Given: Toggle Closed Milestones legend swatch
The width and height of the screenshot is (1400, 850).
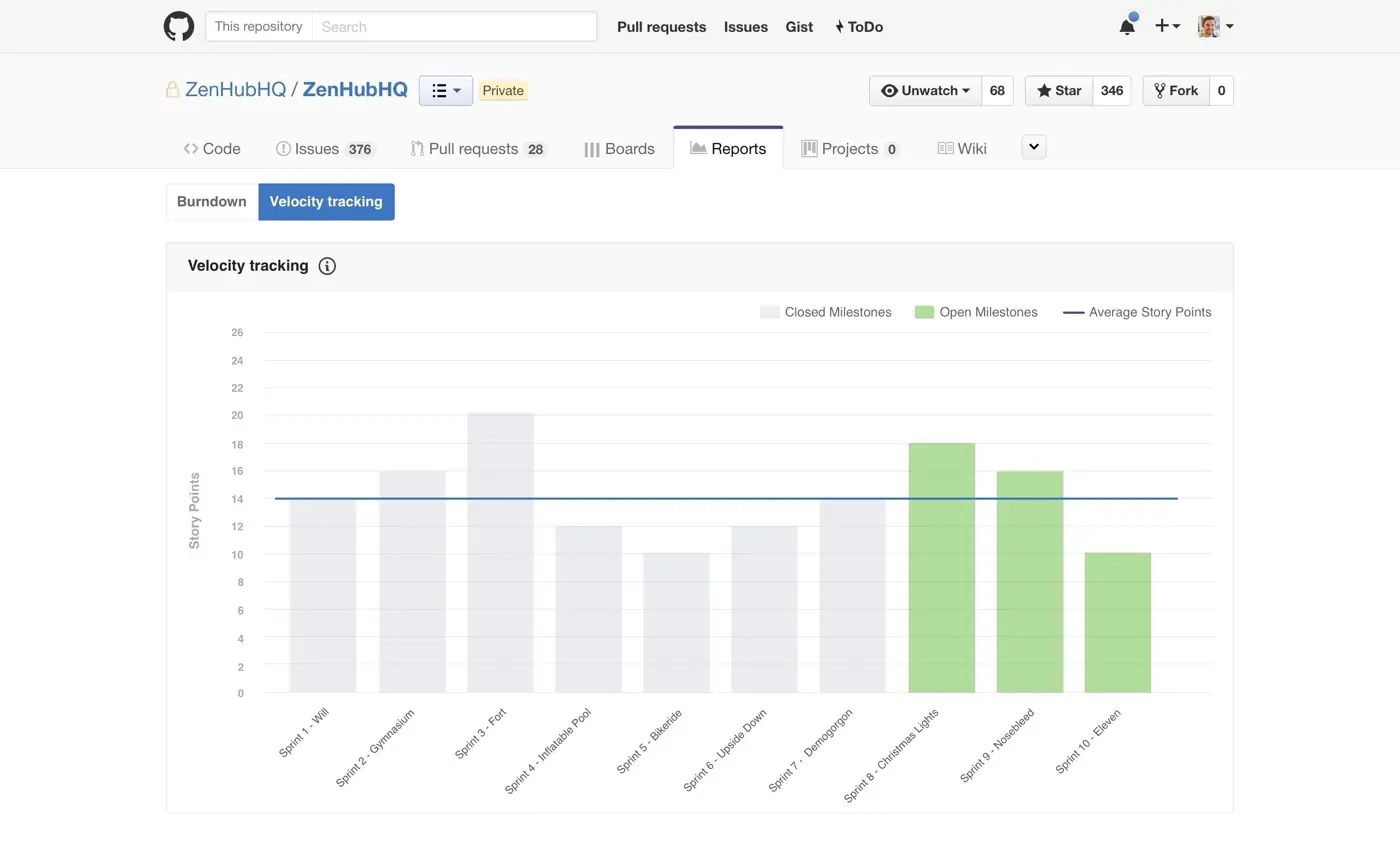Looking at the screenshot, I should (770, 312).
